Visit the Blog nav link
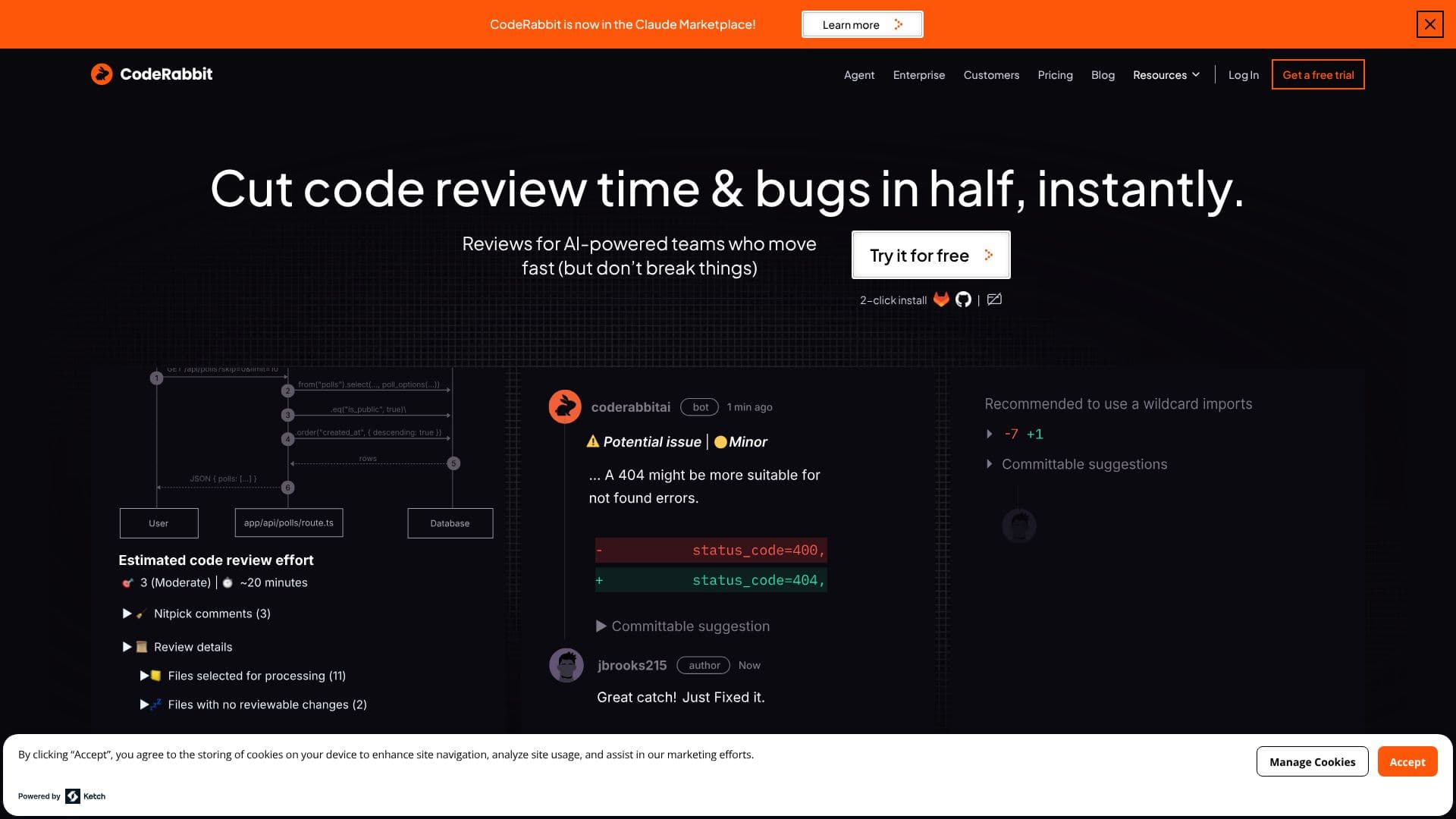The width and height of the screenshot is (1456, 819). click(1103, 74)
